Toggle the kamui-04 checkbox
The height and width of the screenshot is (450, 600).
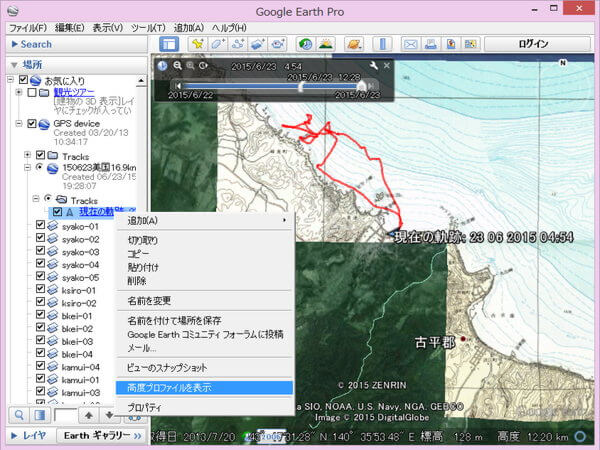40,365
